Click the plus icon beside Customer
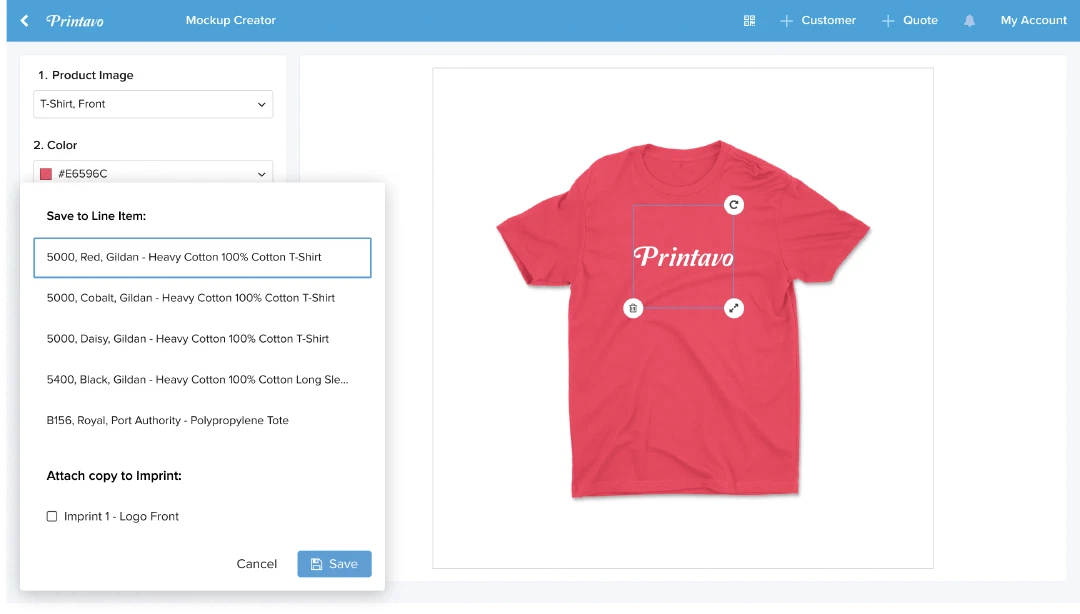Viewport: 1080px width, 614px height. (x=786, y=21)
